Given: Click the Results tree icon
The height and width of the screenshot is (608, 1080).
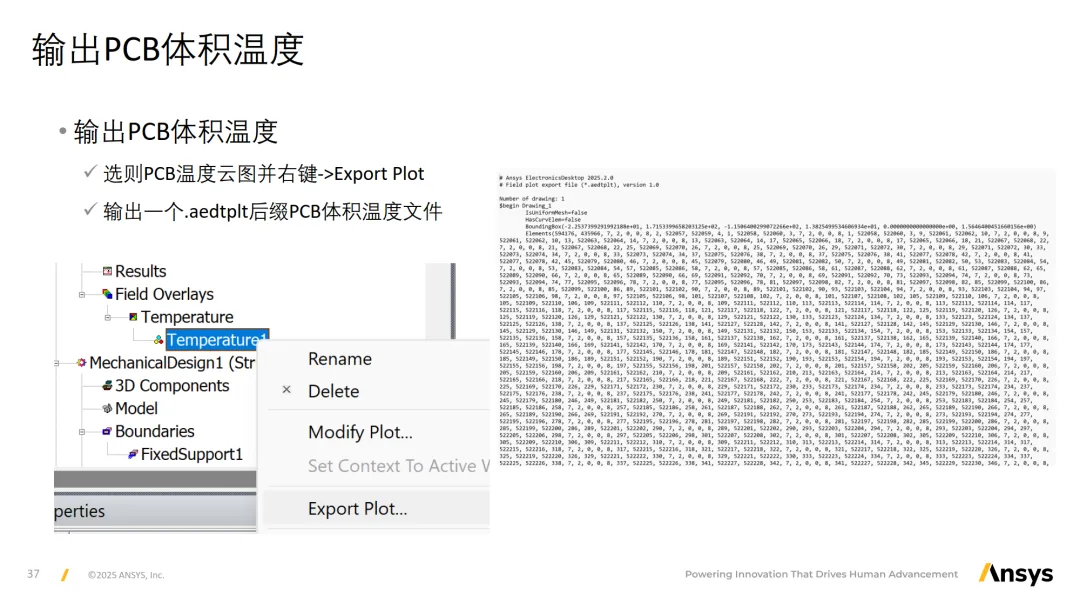Looking at the screenshot, I should [x=107, y=271].
